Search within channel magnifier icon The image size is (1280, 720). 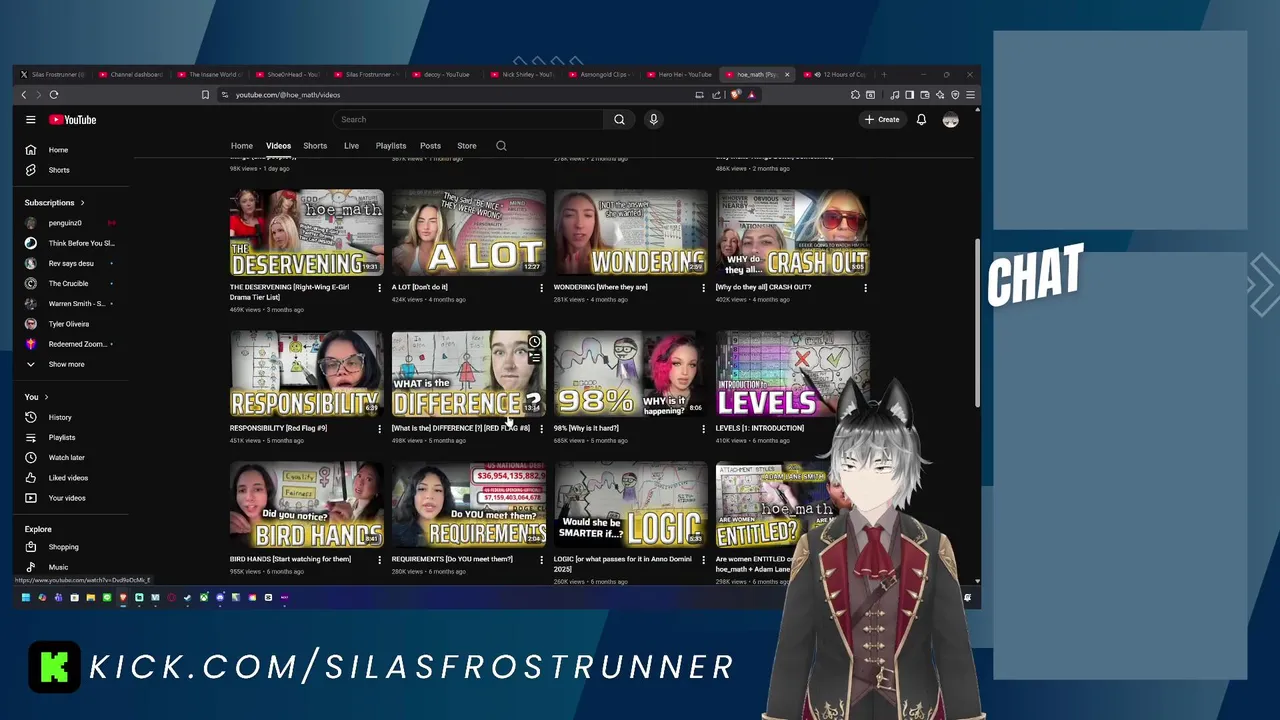(x=501, y=146)
